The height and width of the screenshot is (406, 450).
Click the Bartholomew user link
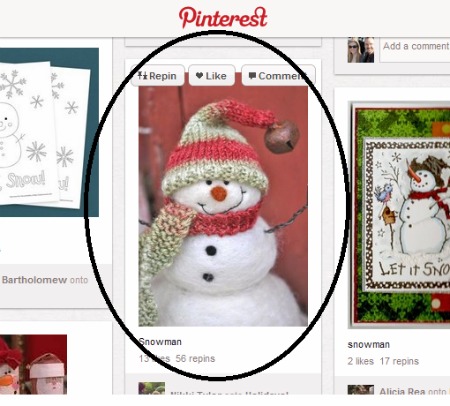[34, 280]
